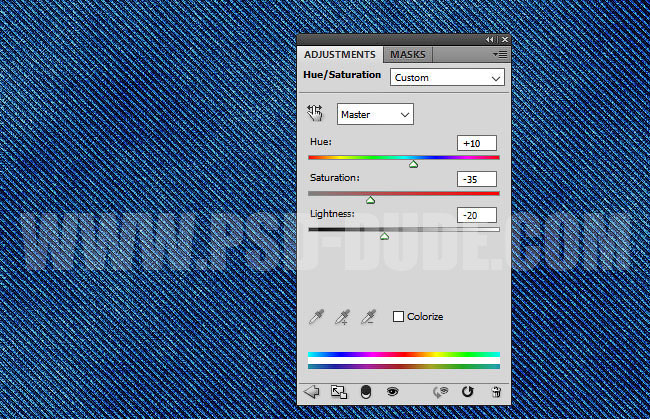Viewport: 650px width, 419px height.
Task: Switch to the Adjustments tab
Action: (340, 55)
